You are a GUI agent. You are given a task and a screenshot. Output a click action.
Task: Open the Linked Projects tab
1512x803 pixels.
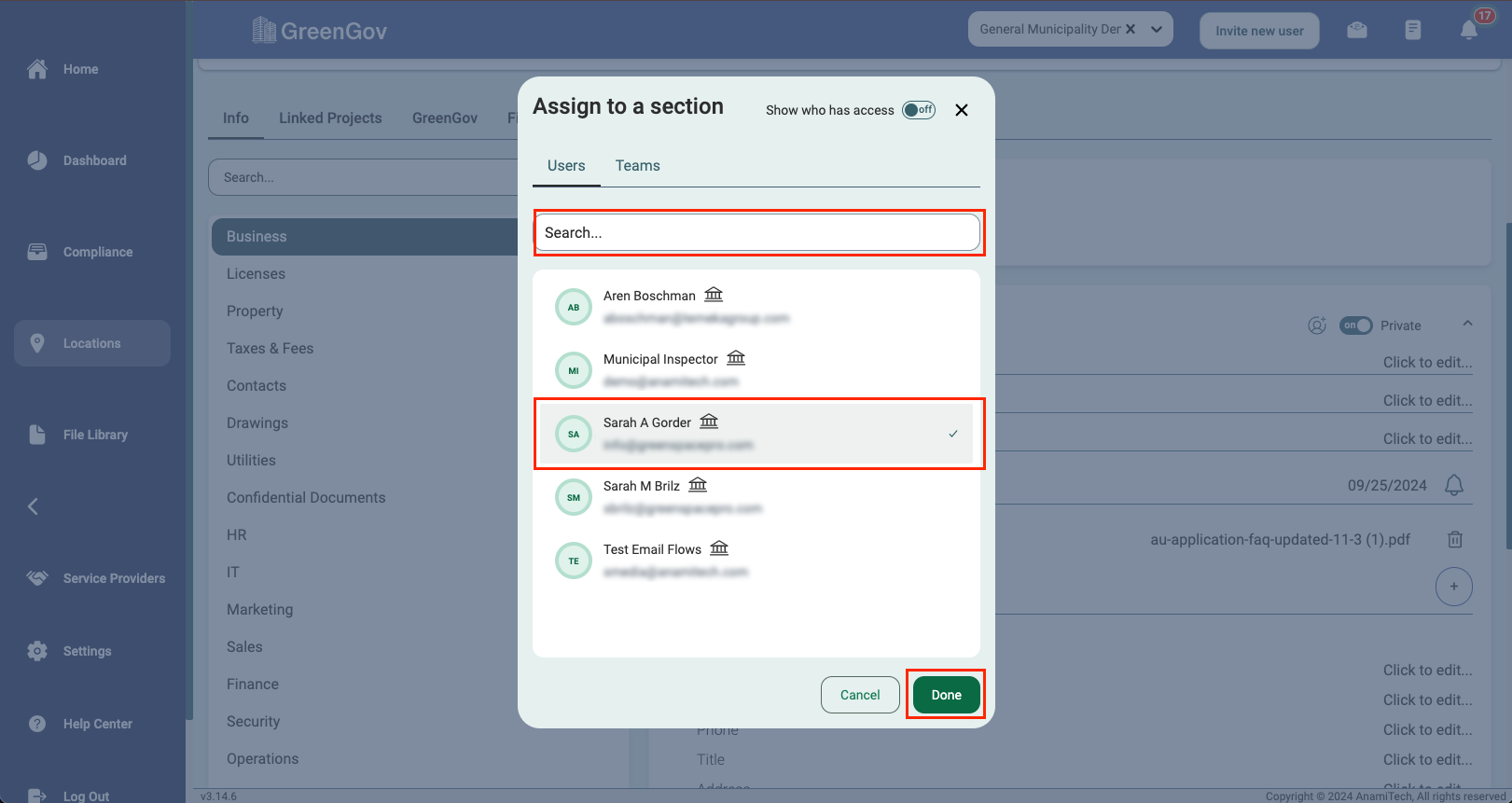(330, 118)
